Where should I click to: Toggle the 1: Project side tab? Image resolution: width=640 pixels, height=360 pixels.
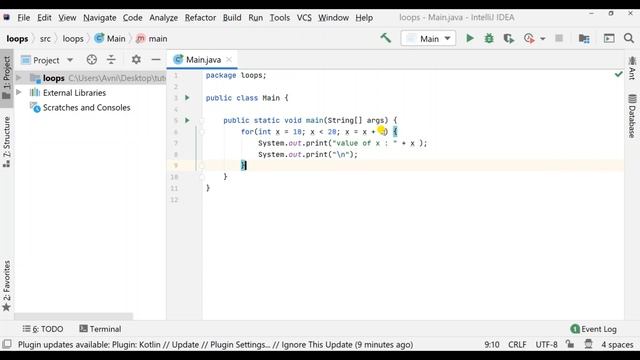[x=7, y=78]
